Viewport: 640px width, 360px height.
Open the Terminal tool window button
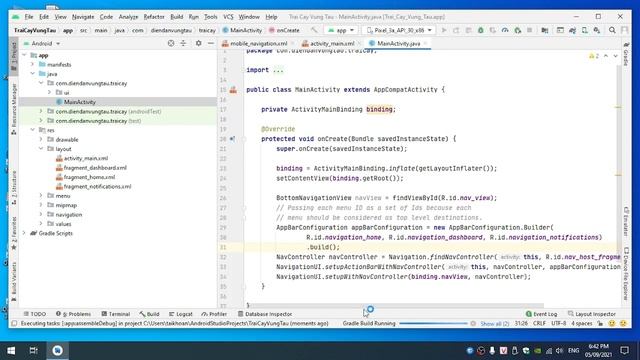(115, 314)
